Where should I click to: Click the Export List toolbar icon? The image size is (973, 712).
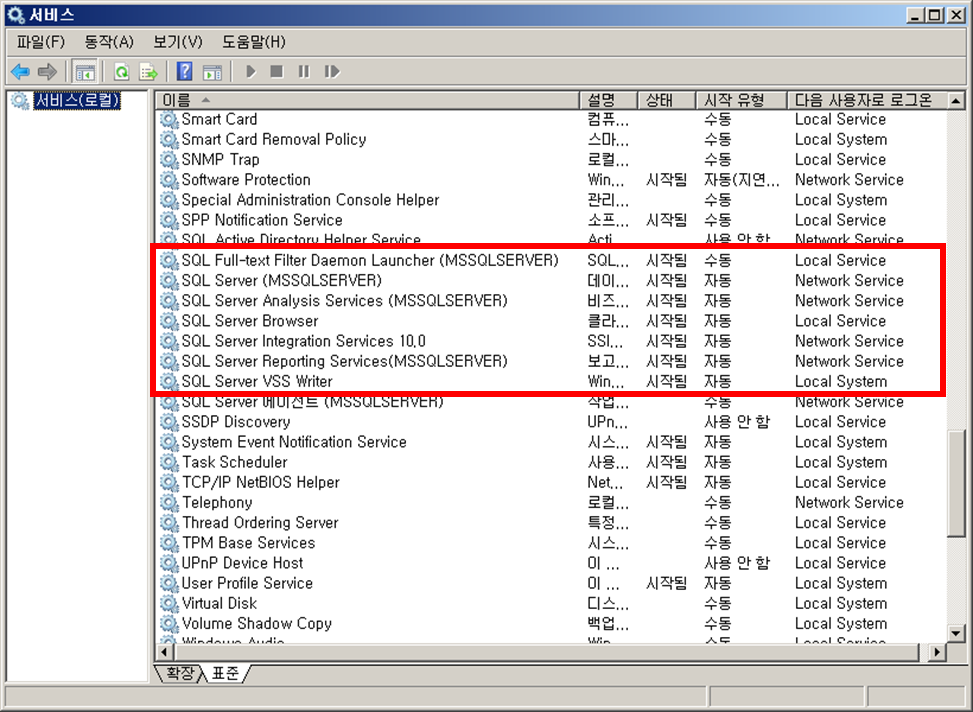tap(149, 72)
